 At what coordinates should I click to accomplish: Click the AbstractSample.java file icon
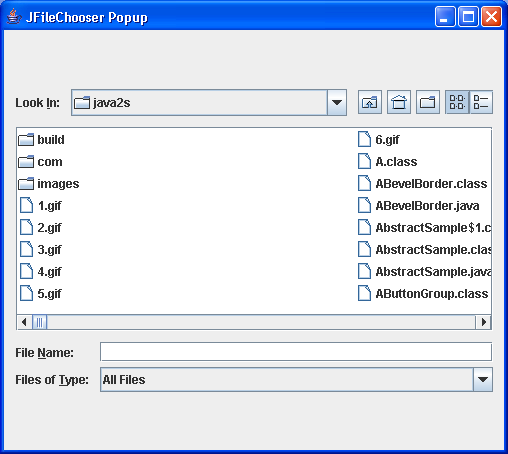click(364, 271)
